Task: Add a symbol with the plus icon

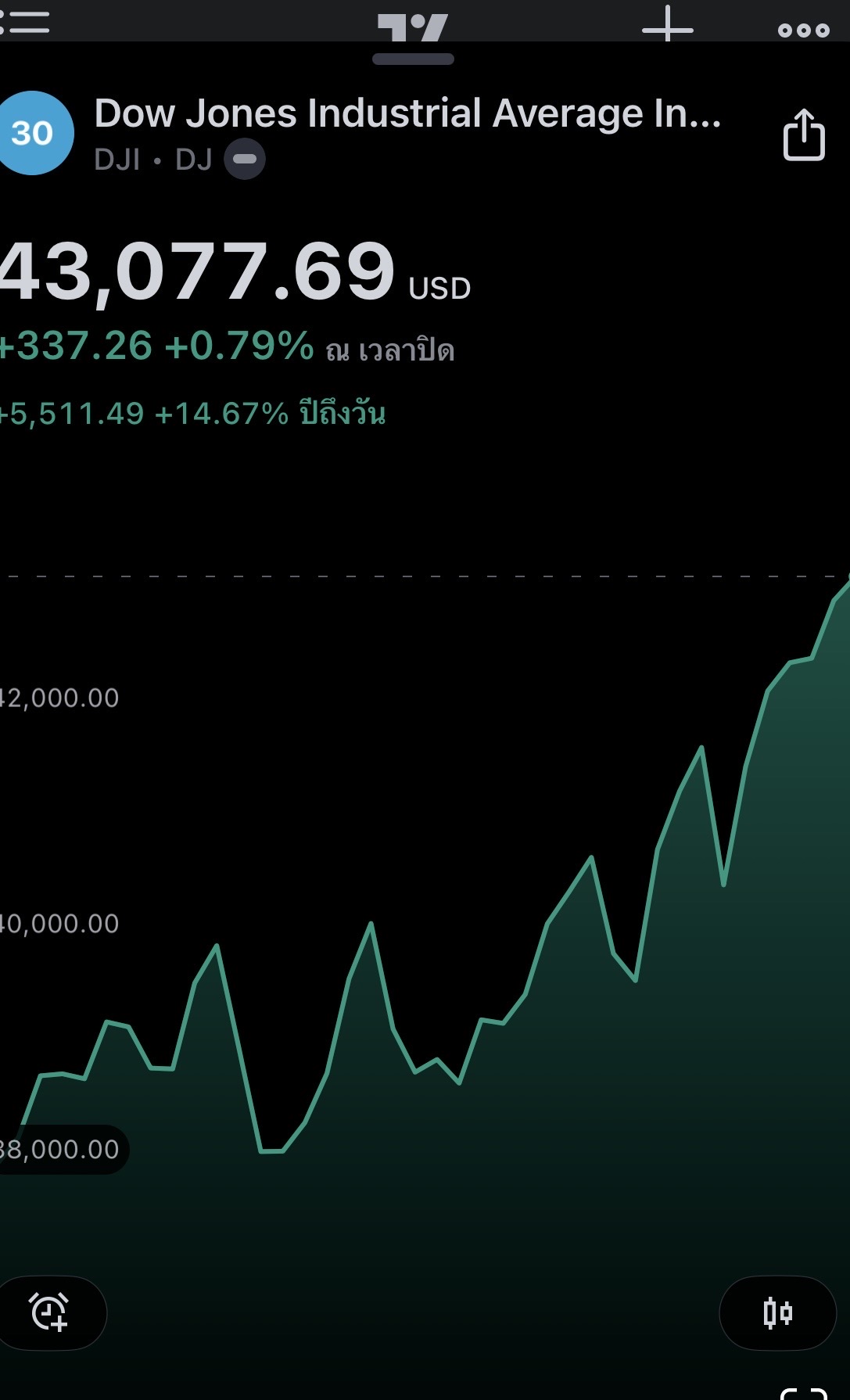Action: (x=667, y=26)
